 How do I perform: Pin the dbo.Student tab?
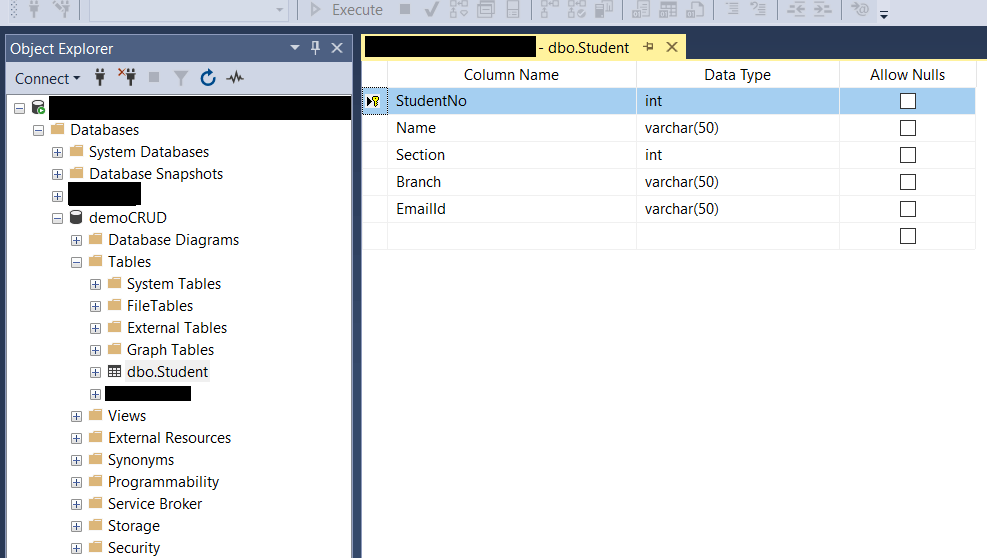648,47
